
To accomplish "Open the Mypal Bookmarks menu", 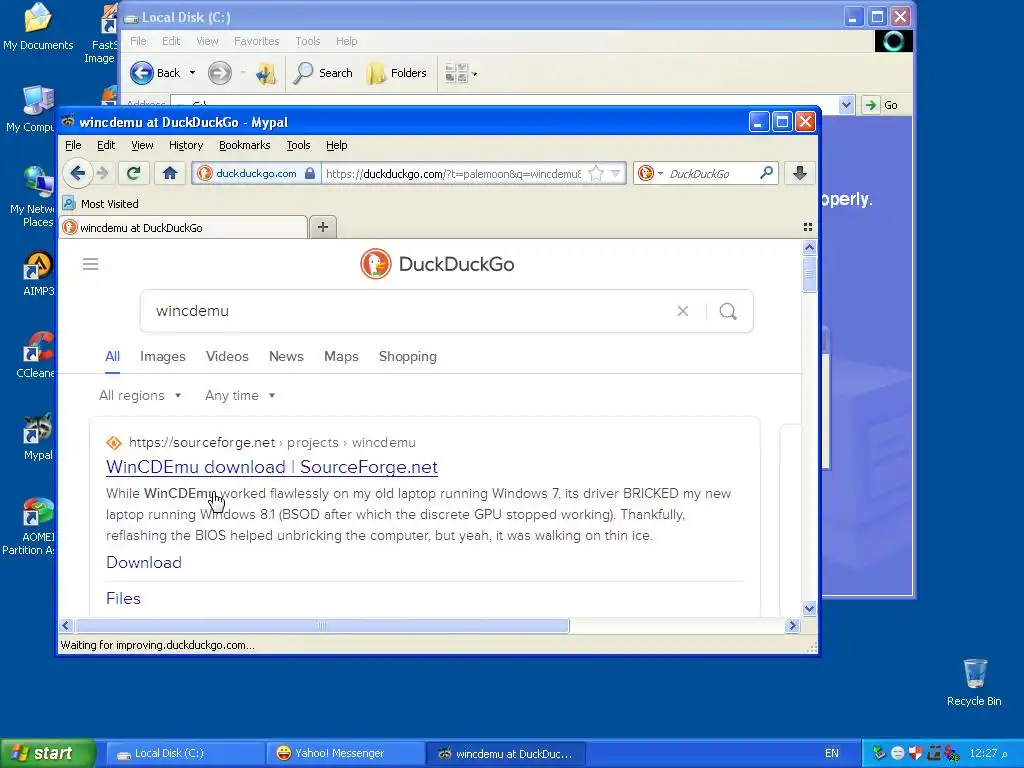I will 244,145.
